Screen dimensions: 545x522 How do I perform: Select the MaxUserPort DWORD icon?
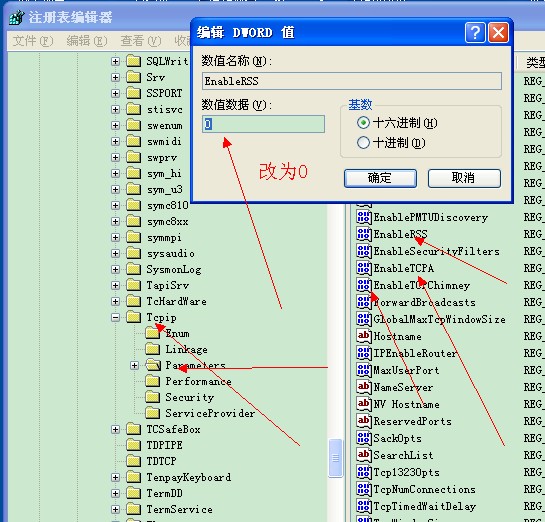click(364, 370)
